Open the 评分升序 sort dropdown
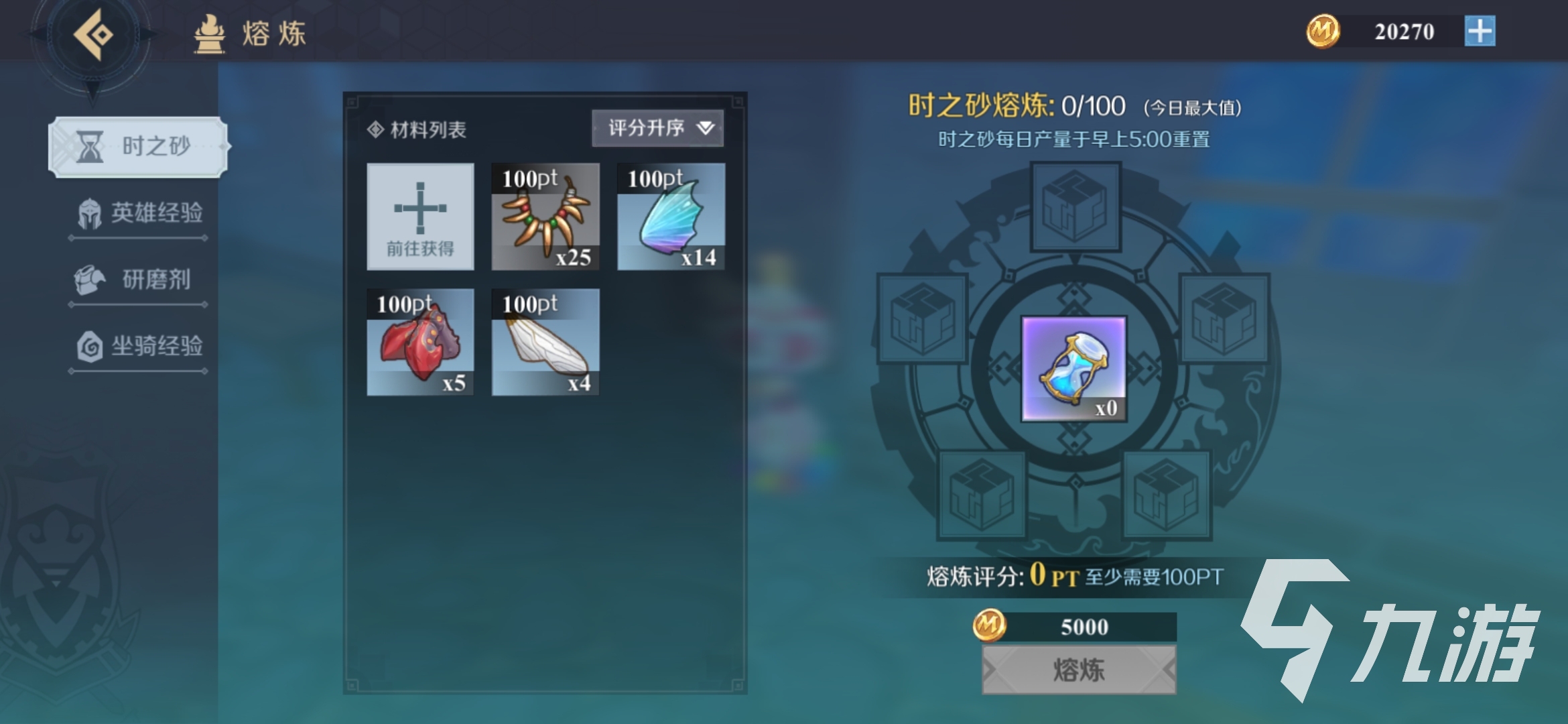The image size is (1568, 724). pos(657,128)
